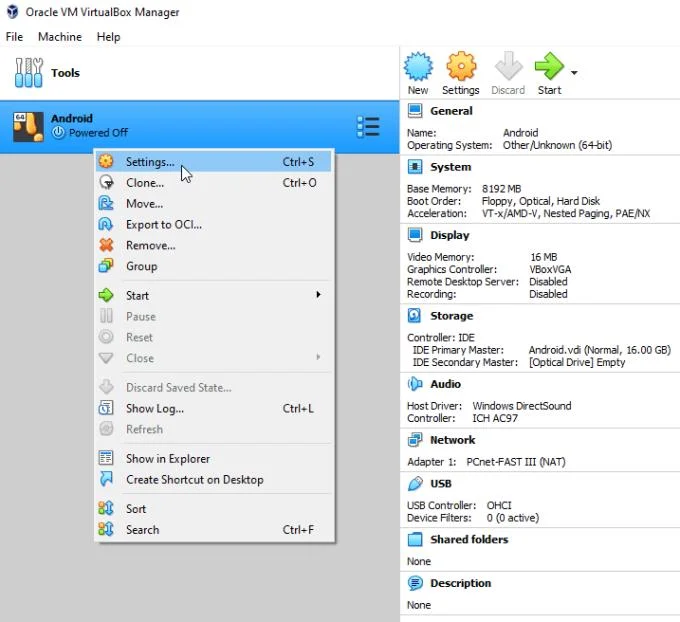The image size is (680, 622).
Task: Open the Description section header
Action: 461,583
